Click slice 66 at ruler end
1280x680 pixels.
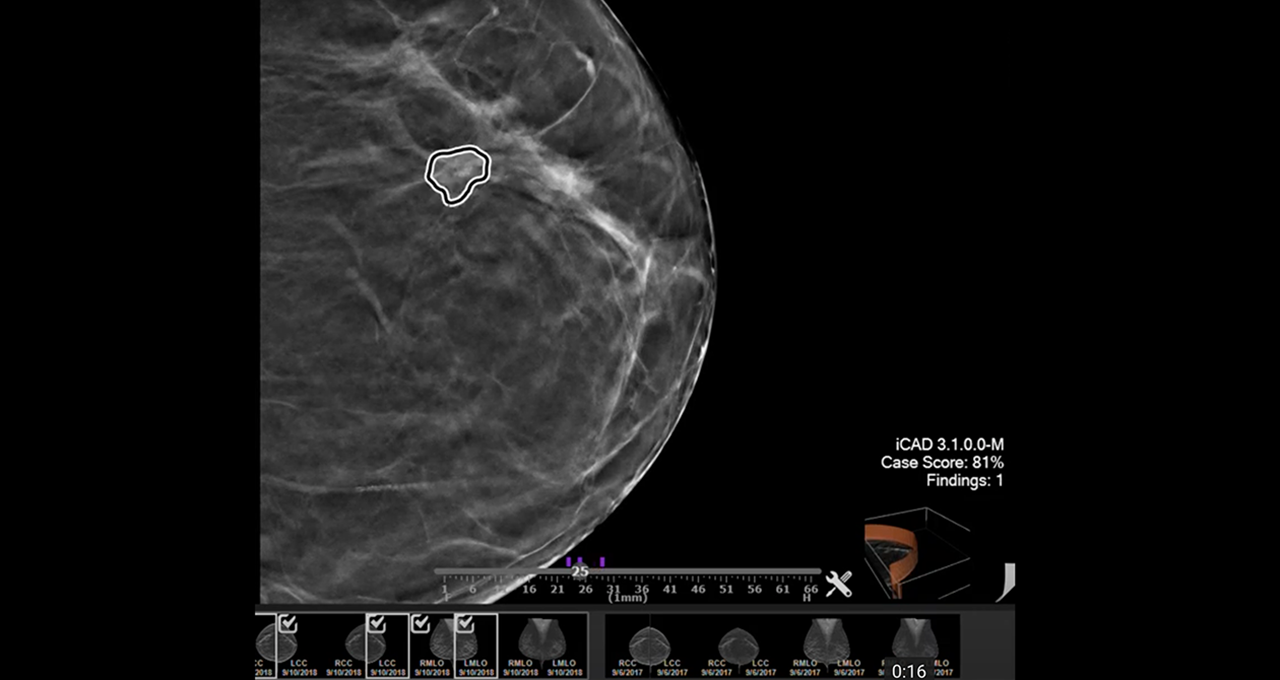click(x=810, y=590)
